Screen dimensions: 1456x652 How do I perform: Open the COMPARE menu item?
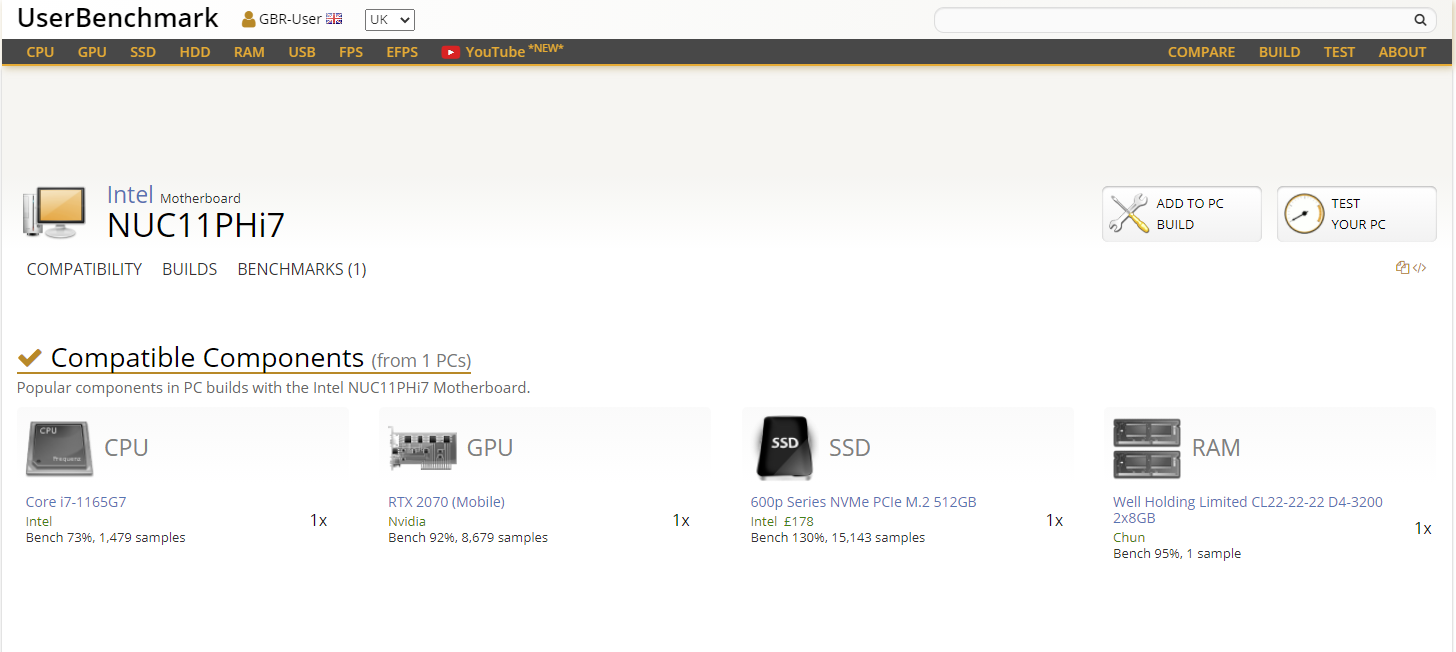pos(1201,52)
